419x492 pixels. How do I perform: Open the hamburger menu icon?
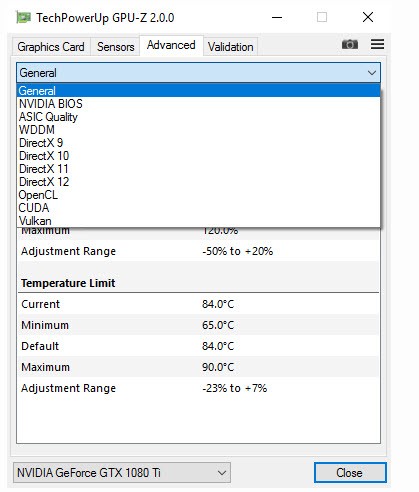[377, 44]
